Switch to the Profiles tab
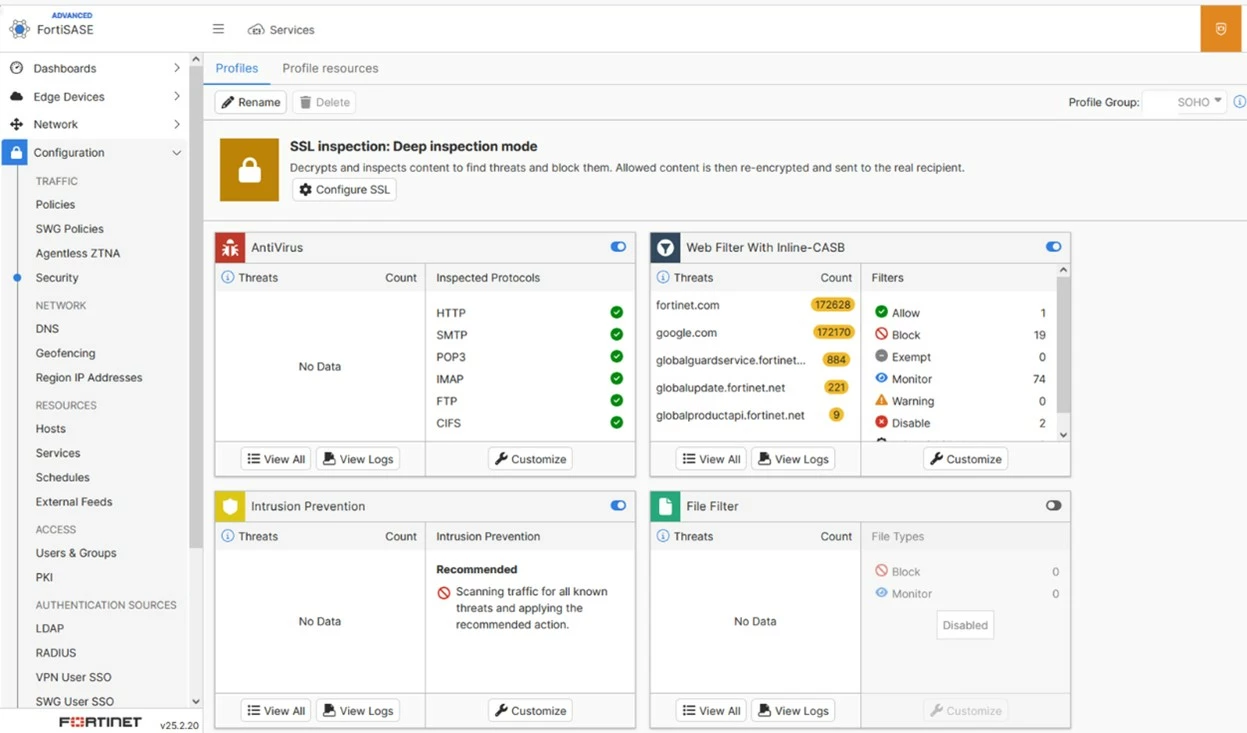 (237, 68)
